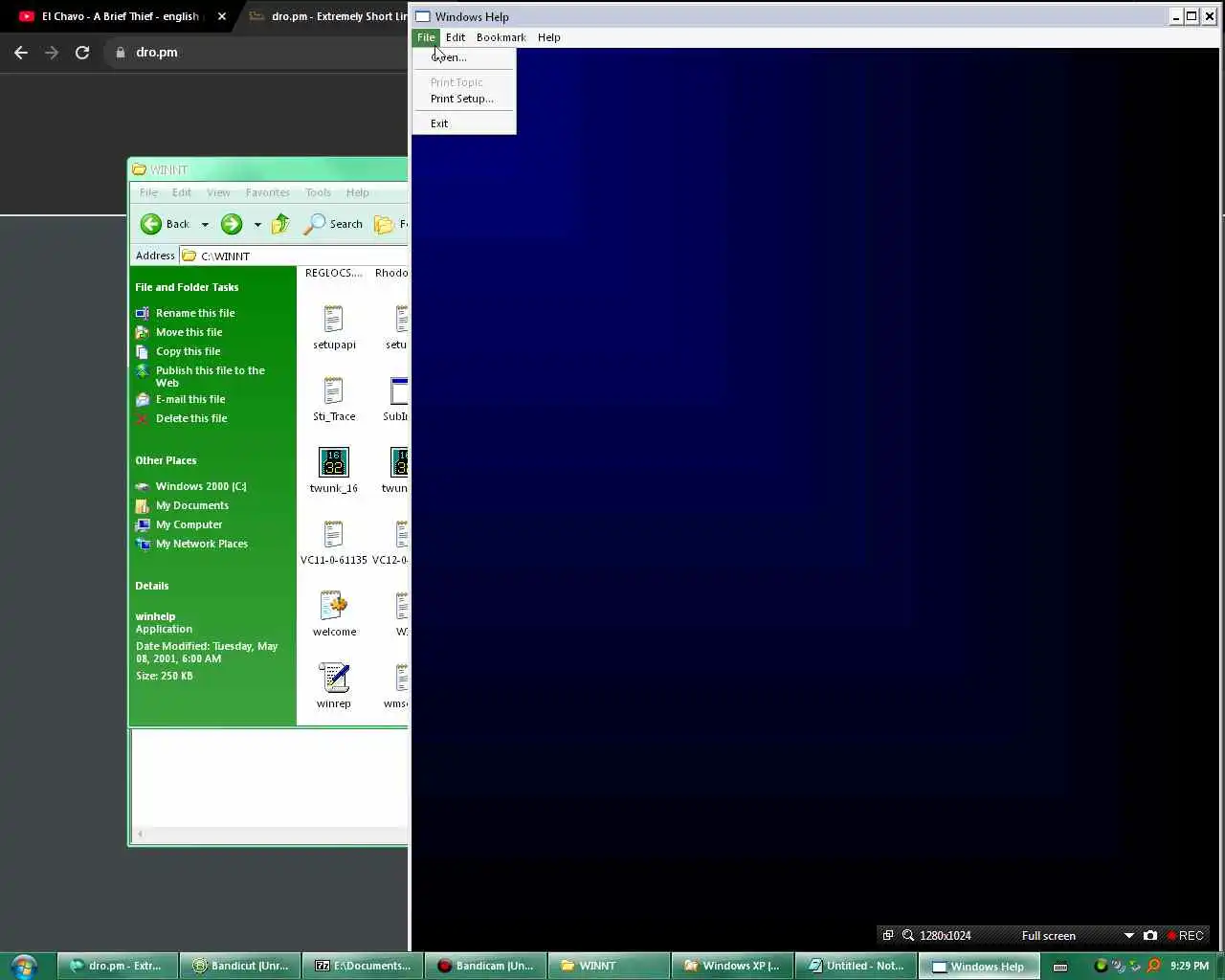Select the welcome file icon
The width and height of the screenshot is (1225, 980).
point(333,606)
